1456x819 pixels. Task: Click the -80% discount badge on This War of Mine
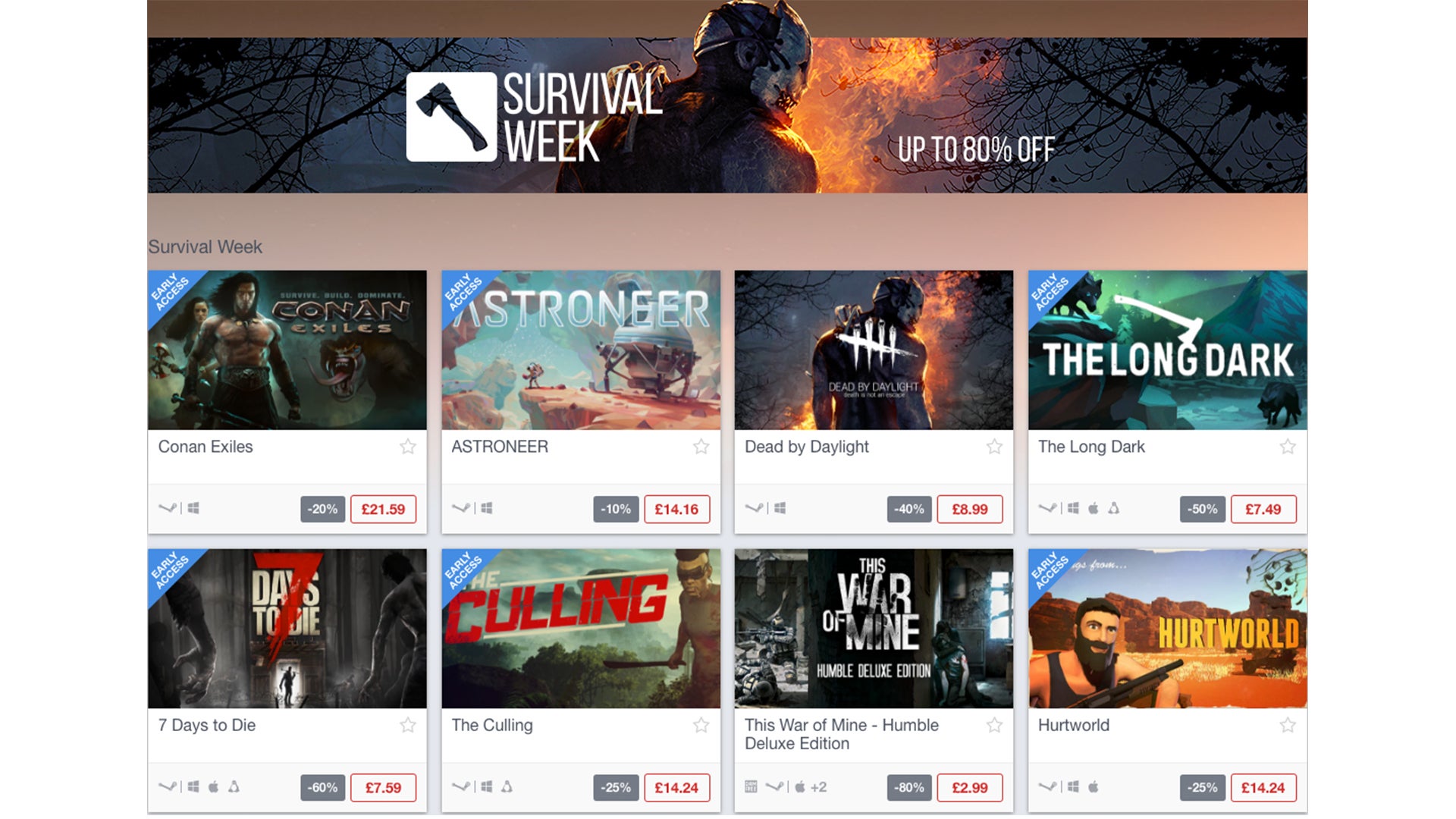(x=909, y=787)
